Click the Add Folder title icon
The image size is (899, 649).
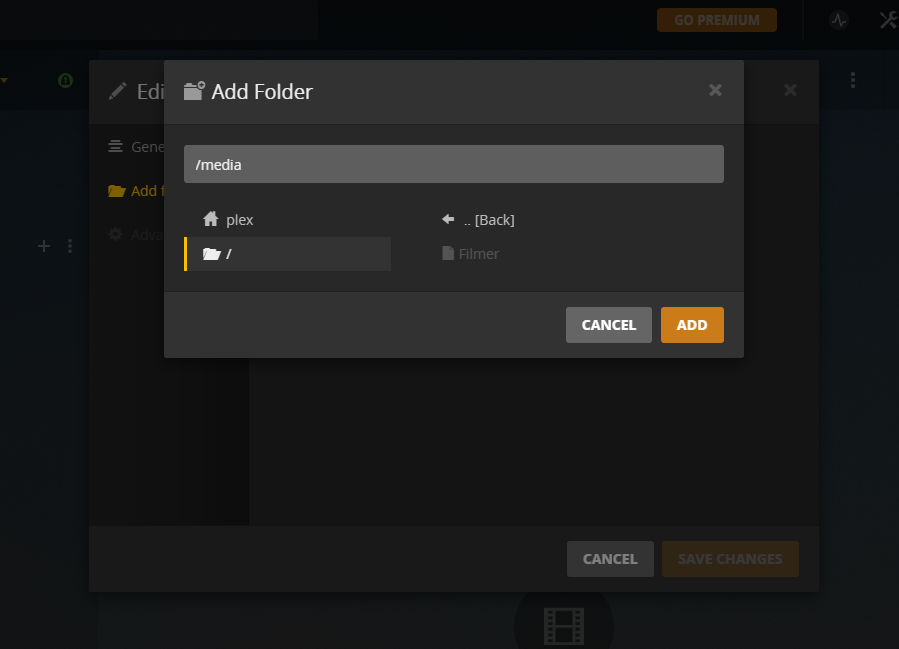[194, 91]
